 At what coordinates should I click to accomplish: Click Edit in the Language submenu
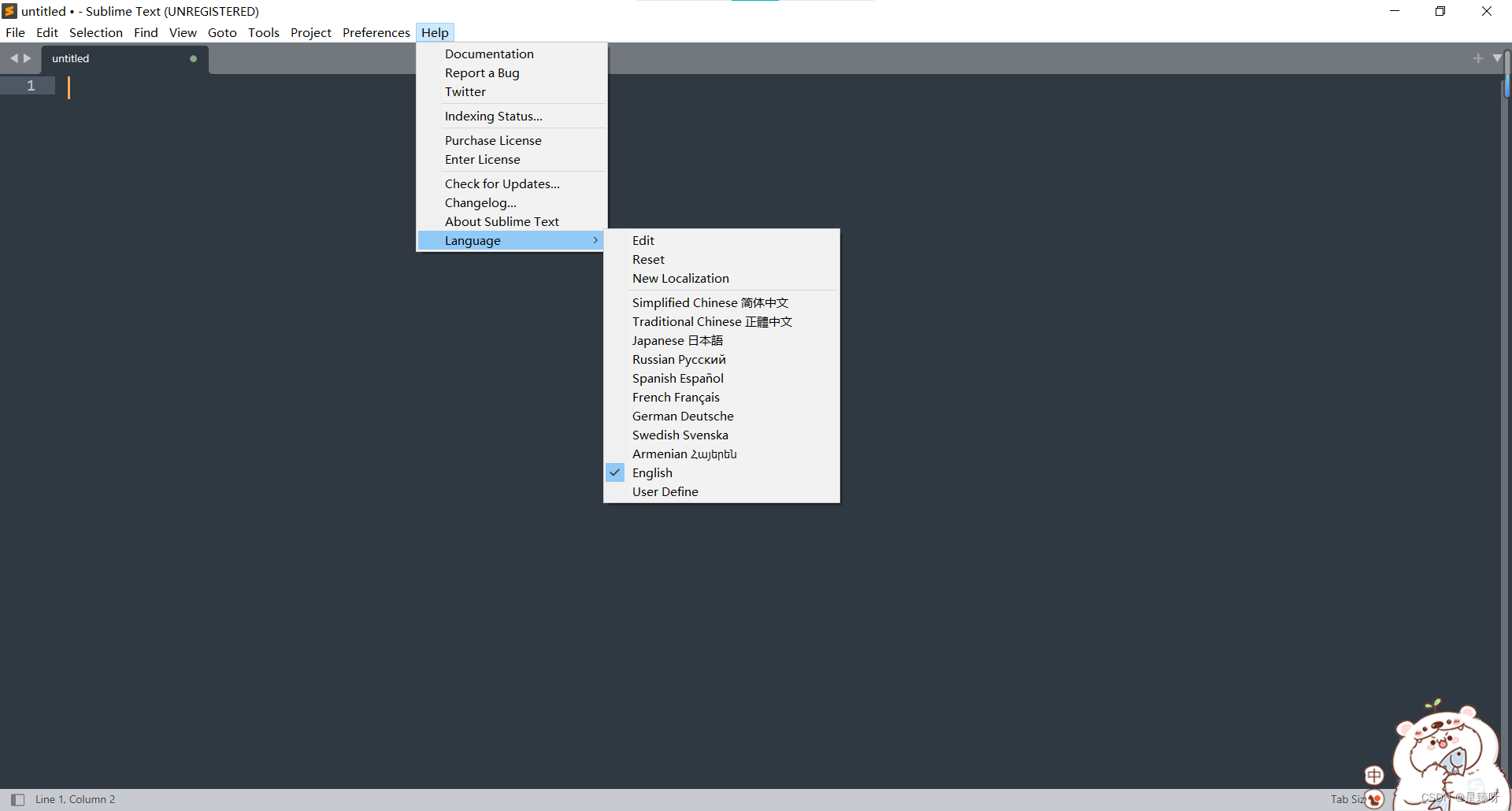pos(721,240)
